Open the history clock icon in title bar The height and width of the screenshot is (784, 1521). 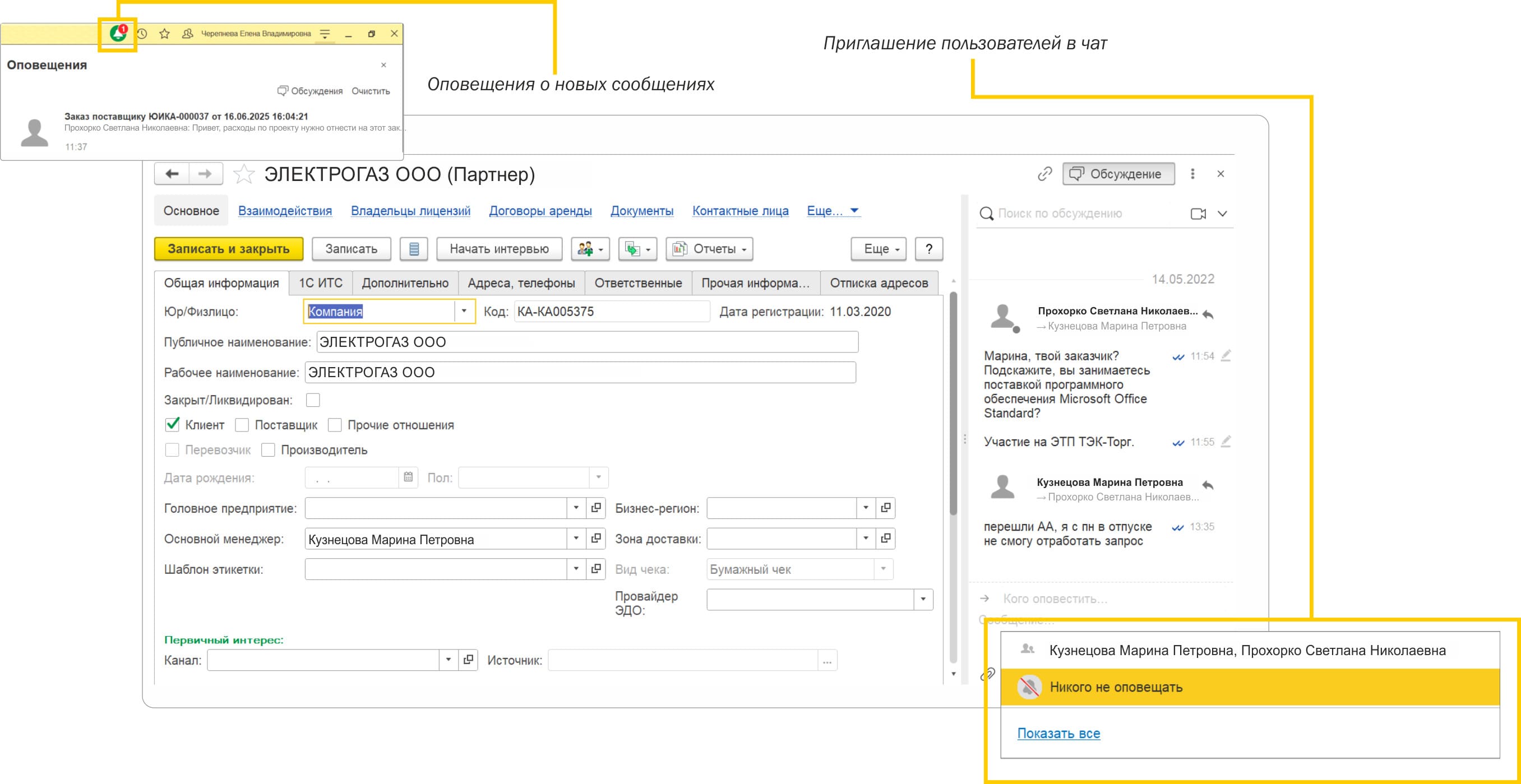[142, 34]
